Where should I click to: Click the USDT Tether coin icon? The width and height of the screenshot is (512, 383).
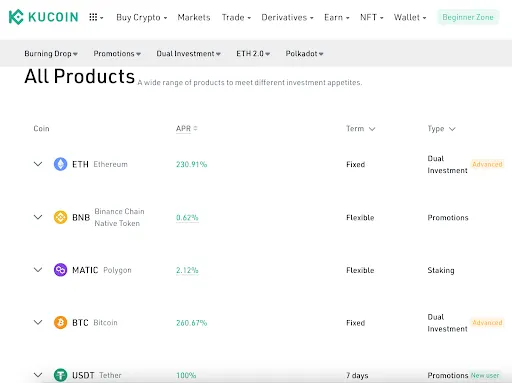[60, 375]
